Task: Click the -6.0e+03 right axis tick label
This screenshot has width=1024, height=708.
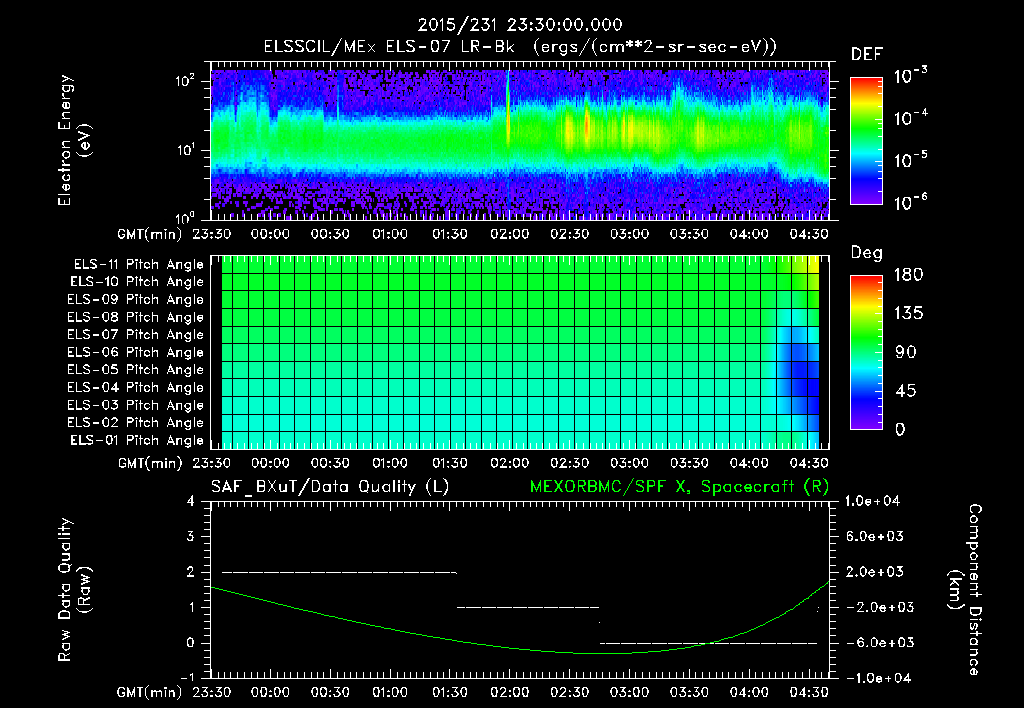Action: (x=875, y=643)
